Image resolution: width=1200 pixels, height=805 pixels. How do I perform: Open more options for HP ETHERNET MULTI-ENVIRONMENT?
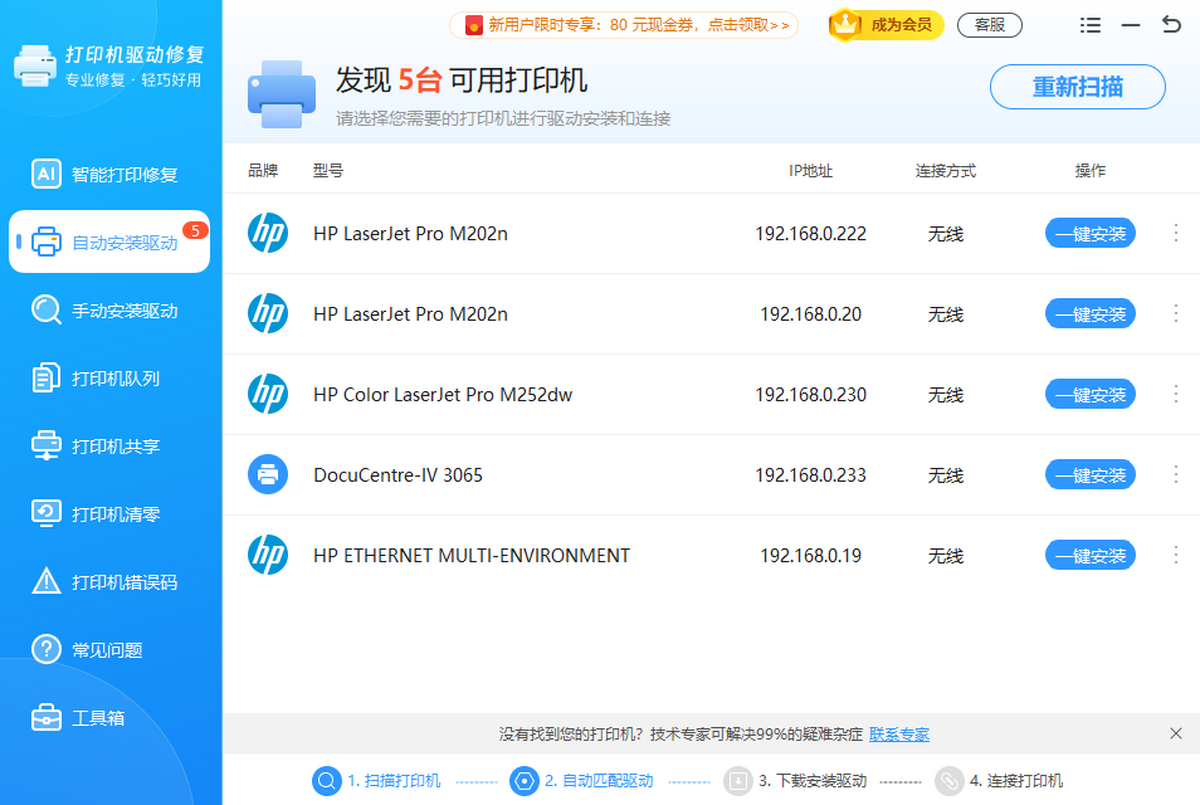click(1176, 555)
